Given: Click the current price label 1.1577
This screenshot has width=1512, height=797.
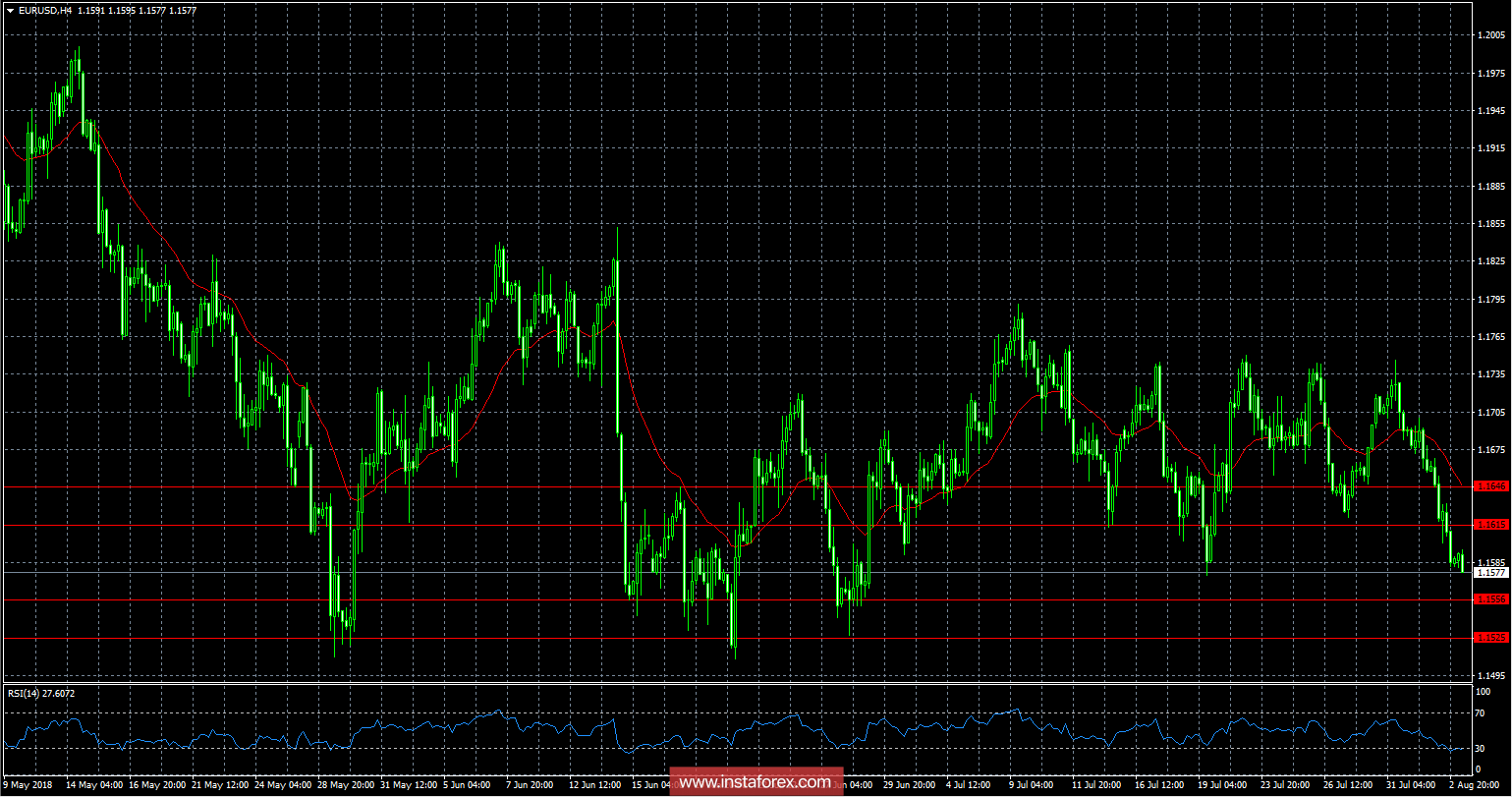Looking at the screenshot, I should [x=1492, y=572].
